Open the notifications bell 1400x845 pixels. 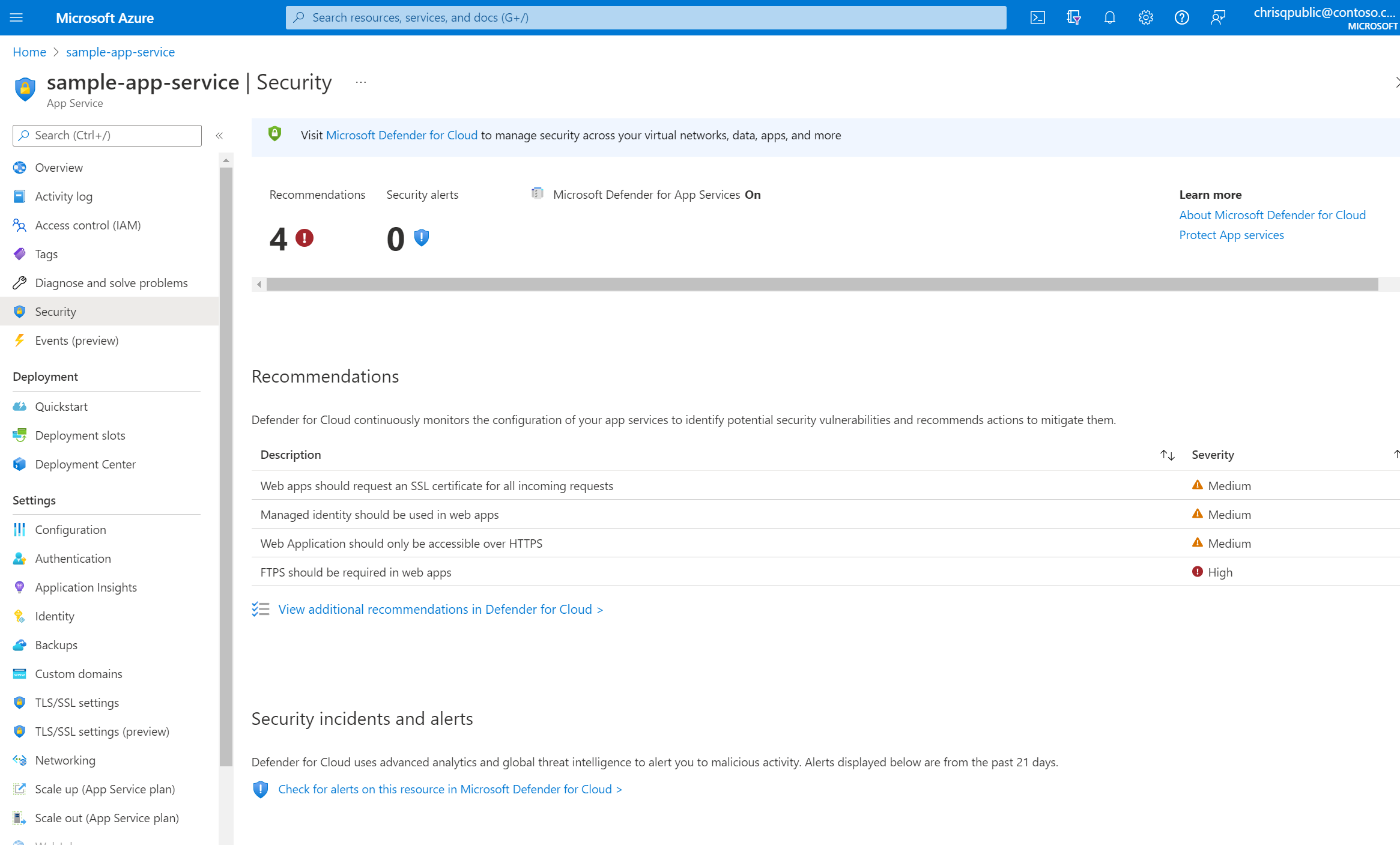pos(1109,17)
